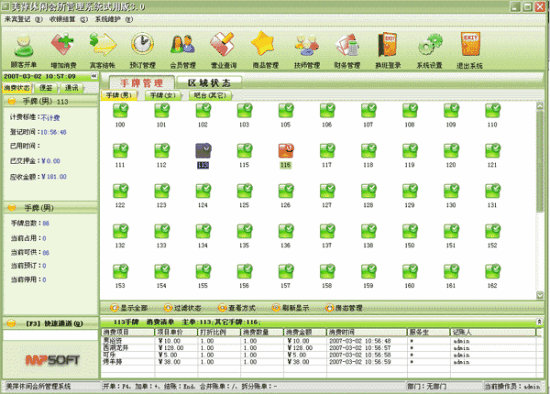550x394 pixels.
Task: Switch to 便签 side tab
Action: click(46, 88)
